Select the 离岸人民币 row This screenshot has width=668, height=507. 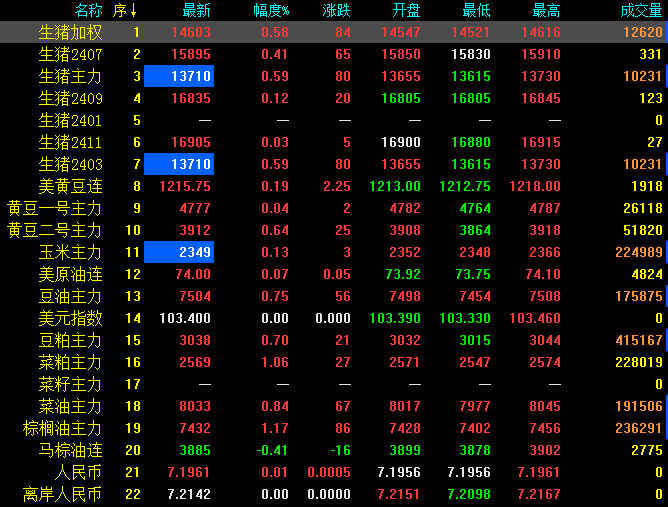tap(62, 494)
